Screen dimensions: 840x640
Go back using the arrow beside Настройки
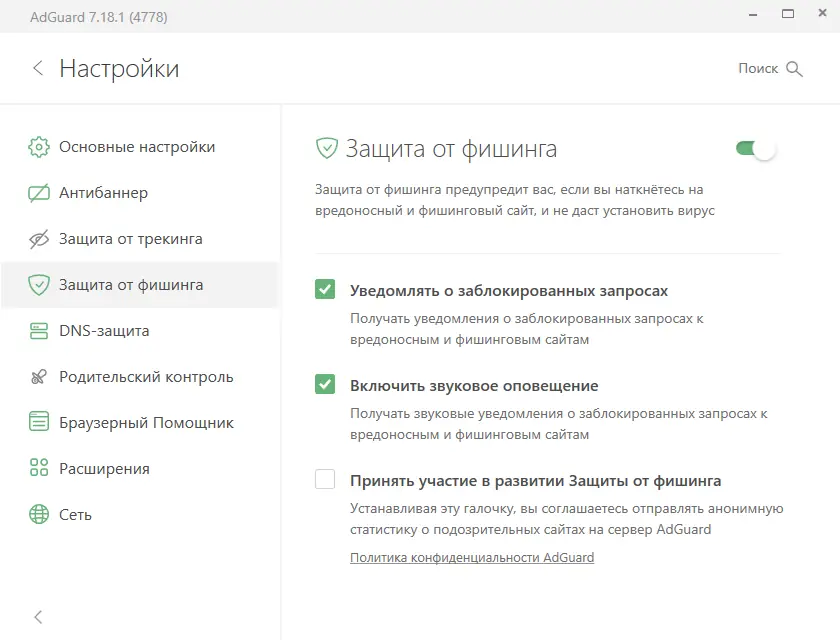tap(38, 68)
